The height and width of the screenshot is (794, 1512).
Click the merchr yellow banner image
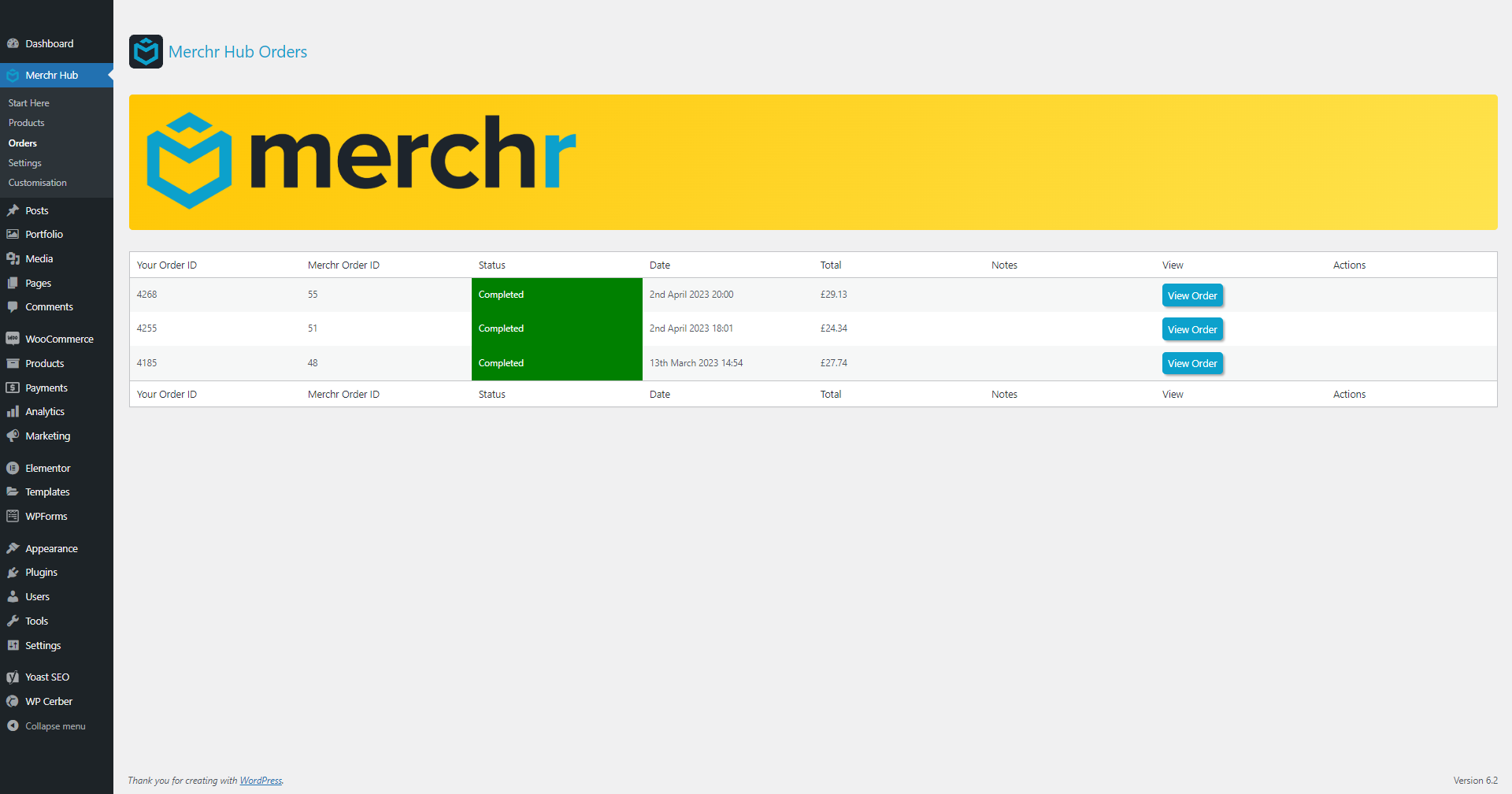pyautogui.click(x=813, y=162)
